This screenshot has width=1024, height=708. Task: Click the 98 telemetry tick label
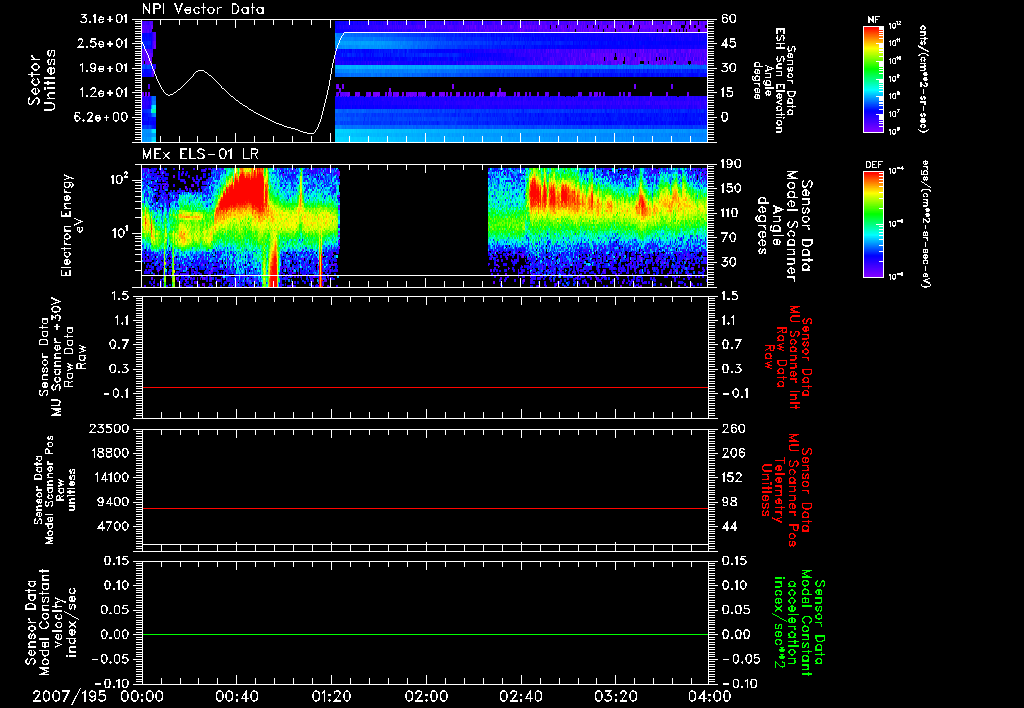pos(728,502)
